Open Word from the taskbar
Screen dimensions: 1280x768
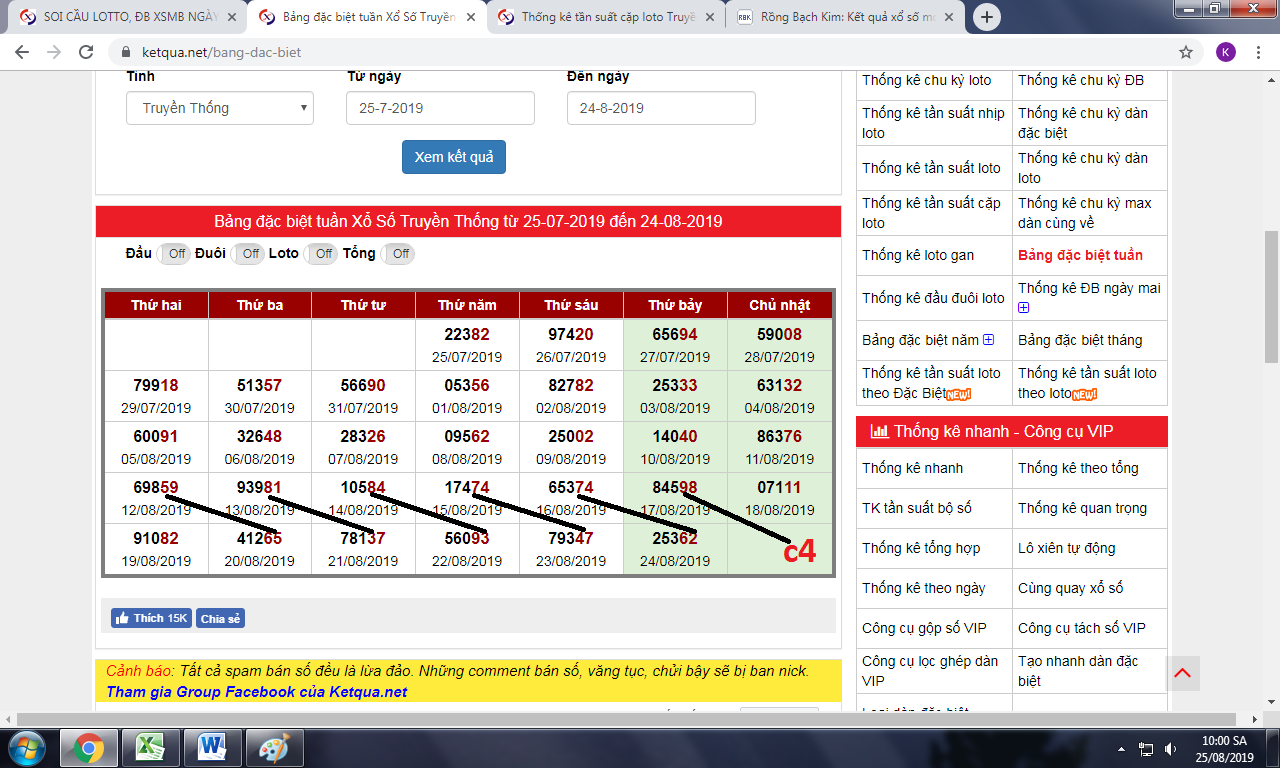[212, 747]
